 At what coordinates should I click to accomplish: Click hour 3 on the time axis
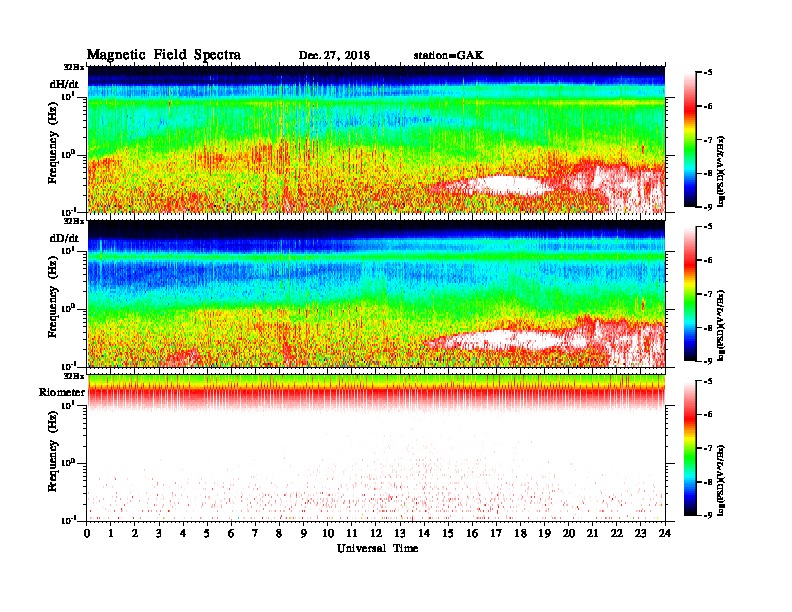tap(159, 534)
